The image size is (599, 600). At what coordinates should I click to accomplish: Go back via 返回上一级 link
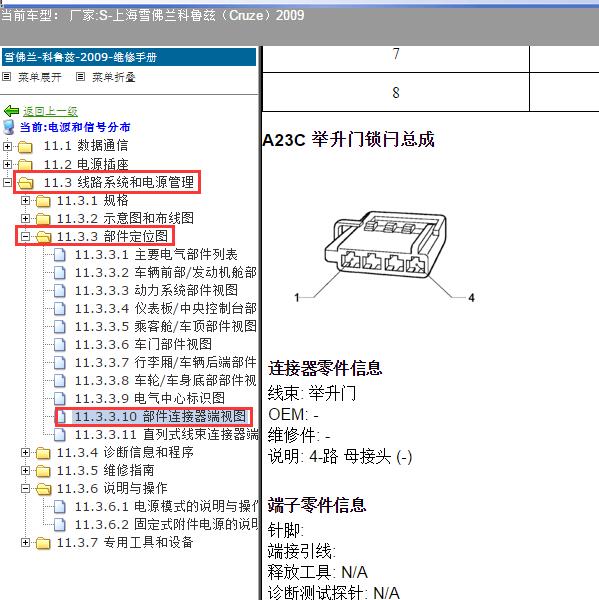point(50,111)
